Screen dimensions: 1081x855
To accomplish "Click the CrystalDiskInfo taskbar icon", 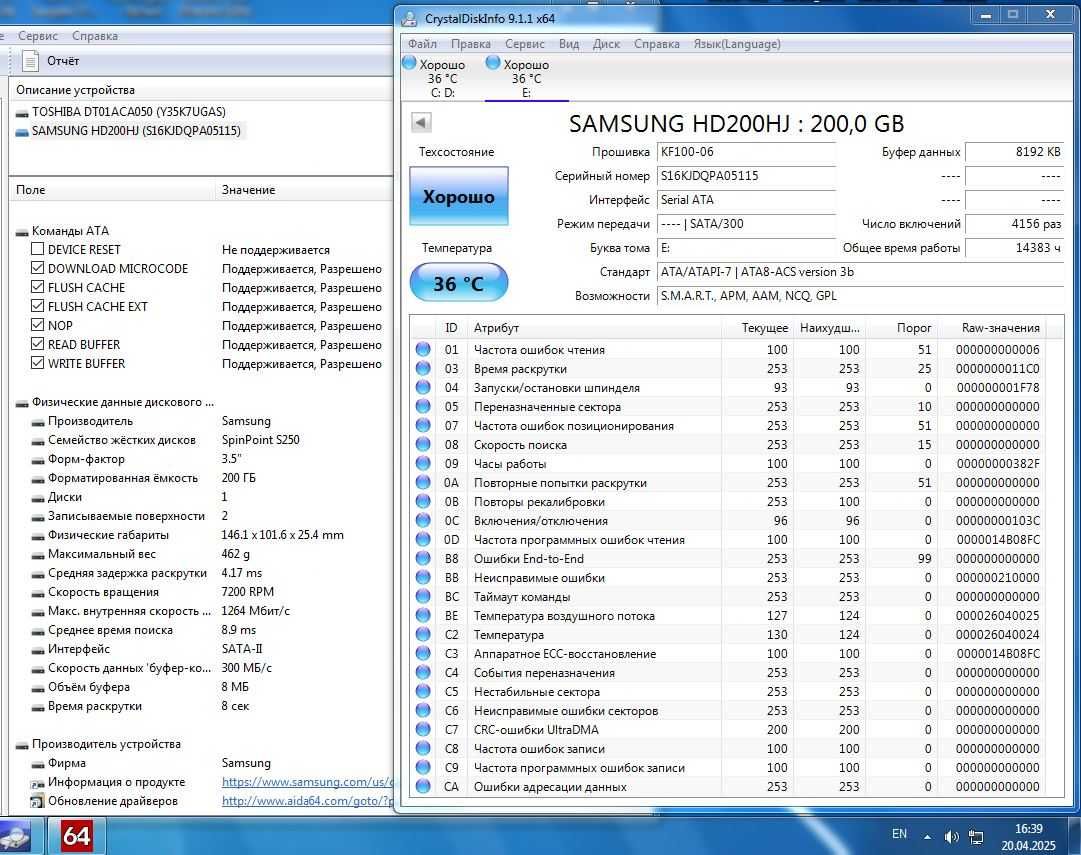I will pos(15,836).
